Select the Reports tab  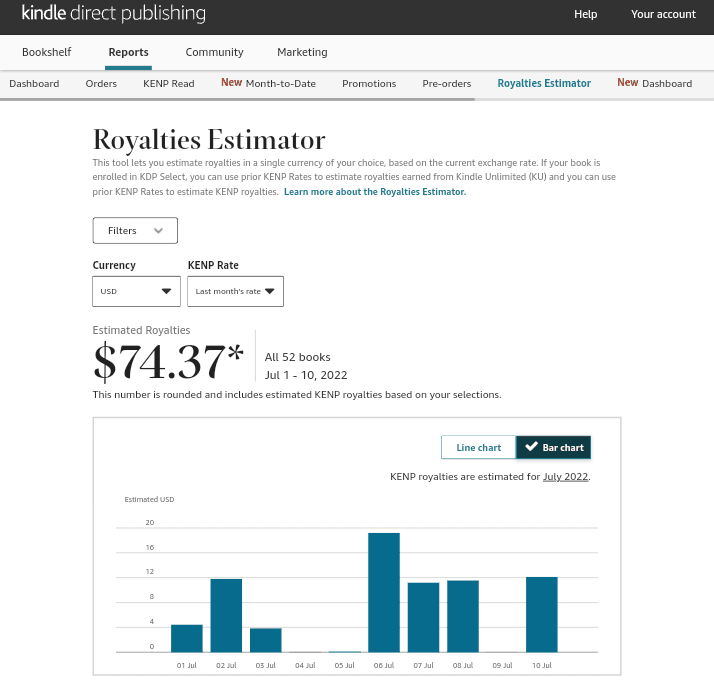point(128,52)
